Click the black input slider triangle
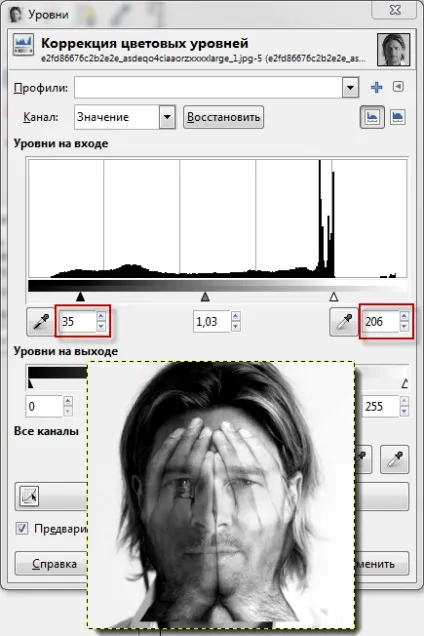The height and width of the screenshot is (636, 424). (80, 297)
